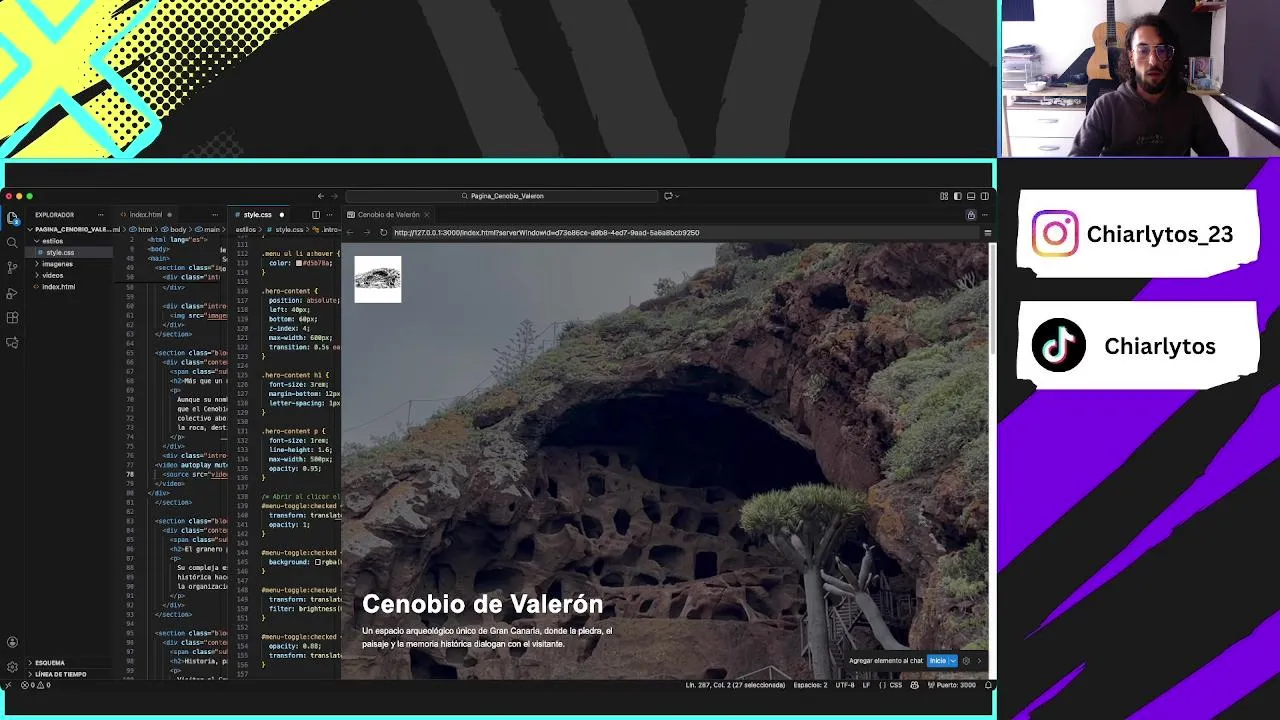Click the rgba color swatch on background line

(318, 562)
